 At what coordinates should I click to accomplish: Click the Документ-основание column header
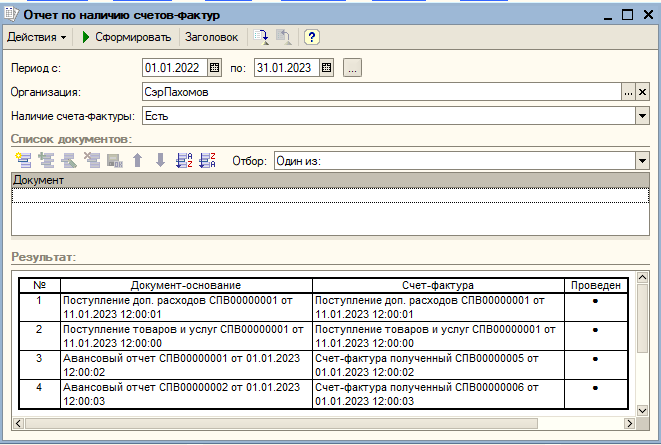[x=186, y=285]
